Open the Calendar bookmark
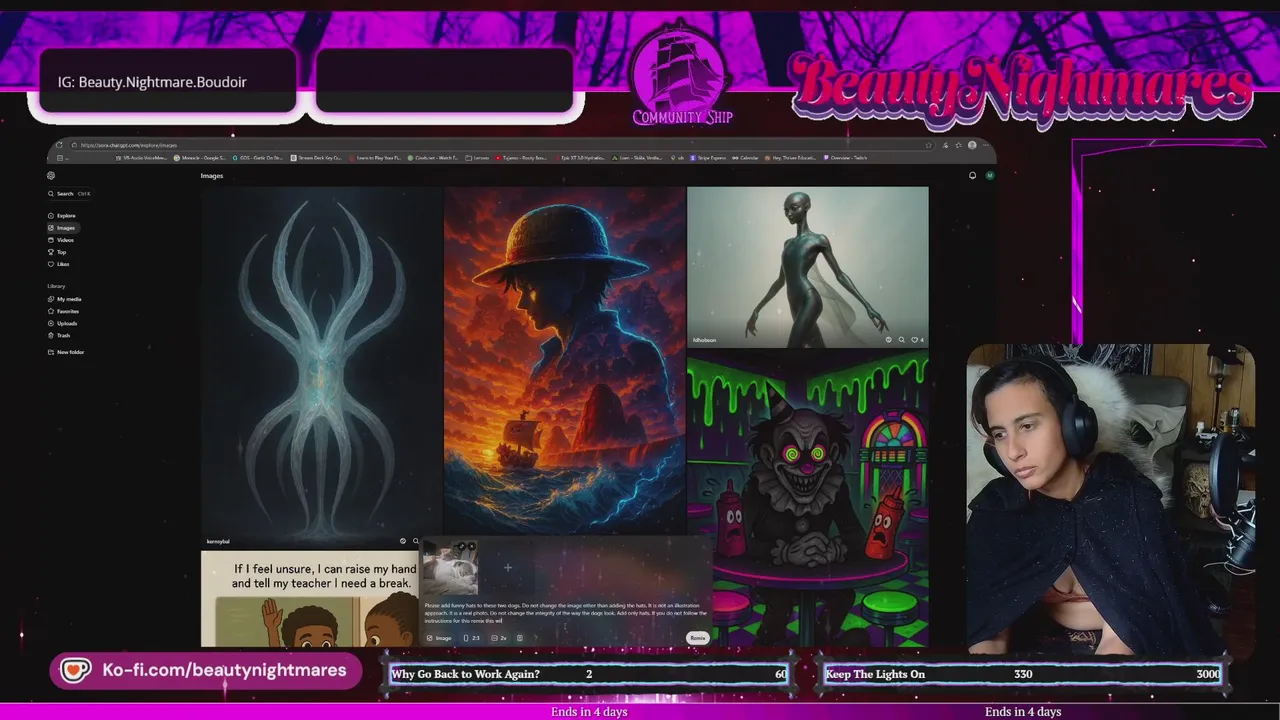 point(745,158)
